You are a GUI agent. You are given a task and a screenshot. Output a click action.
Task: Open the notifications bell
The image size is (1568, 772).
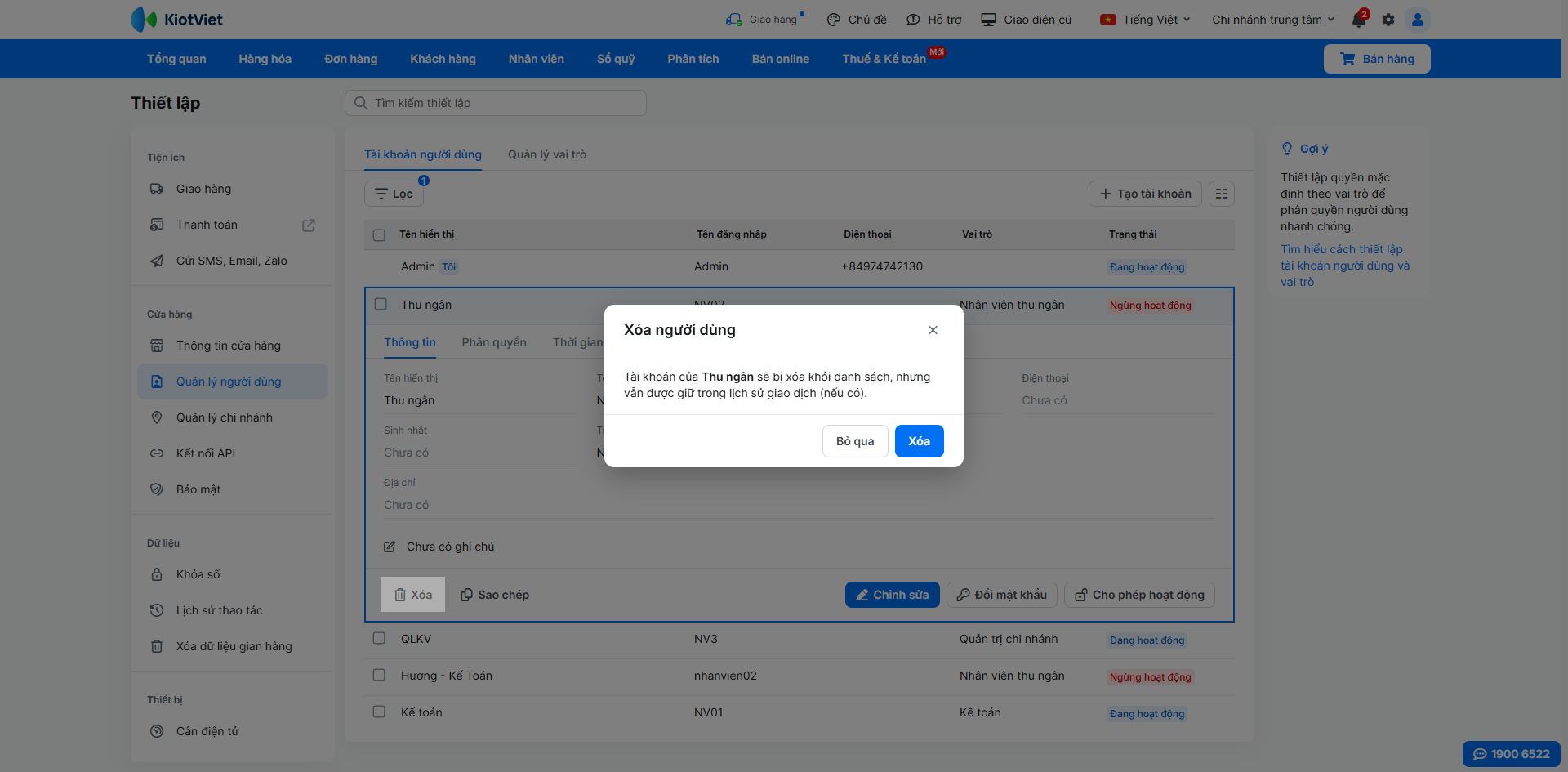tap(1359, 20)
